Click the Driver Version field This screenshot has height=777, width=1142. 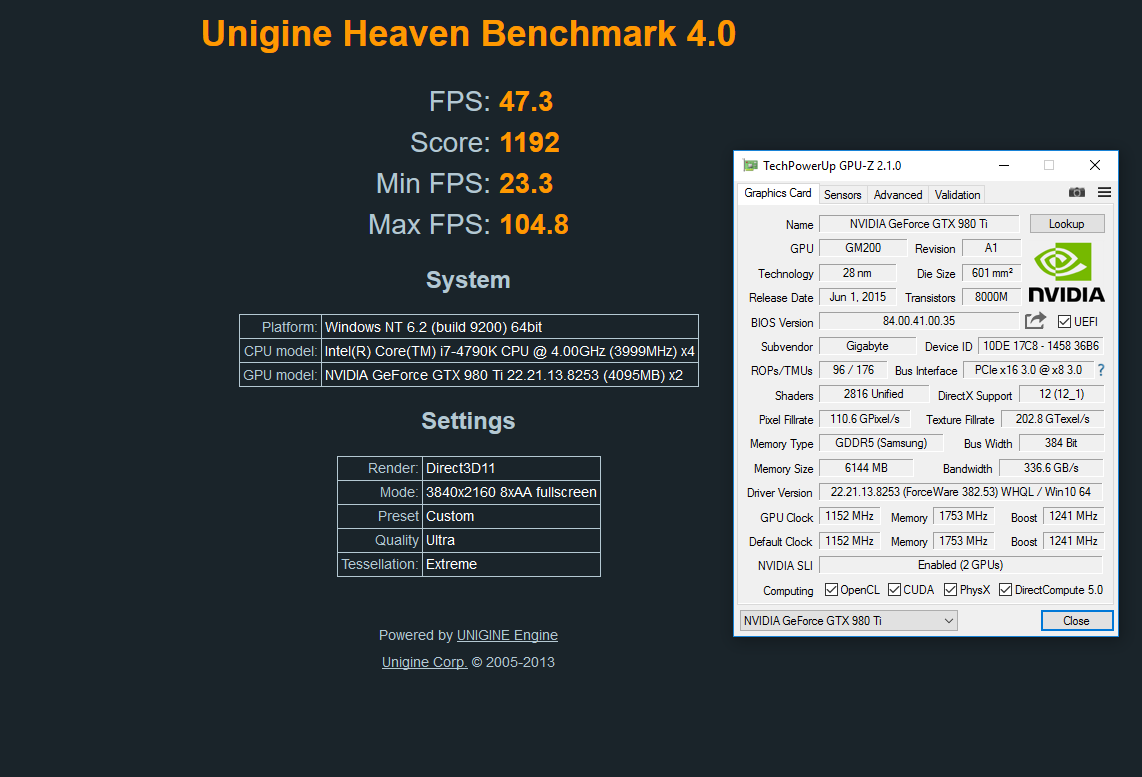961,492
